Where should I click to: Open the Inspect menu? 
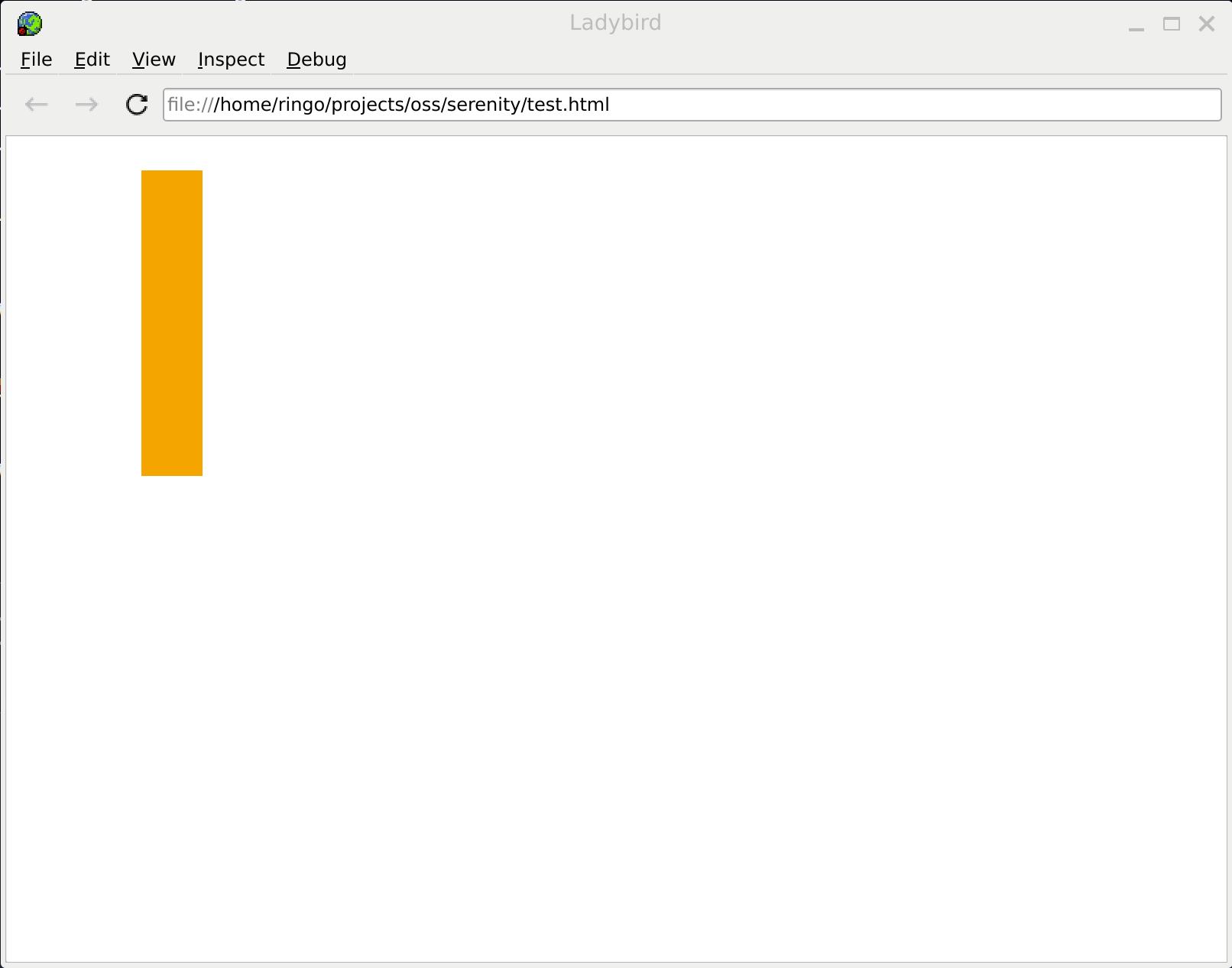click(231, 60)
